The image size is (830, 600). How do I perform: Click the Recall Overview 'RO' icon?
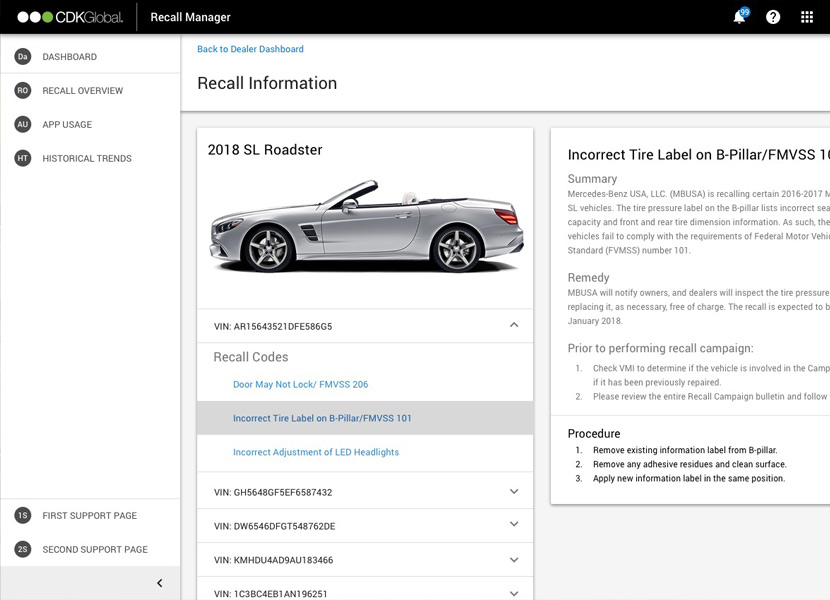23,91
